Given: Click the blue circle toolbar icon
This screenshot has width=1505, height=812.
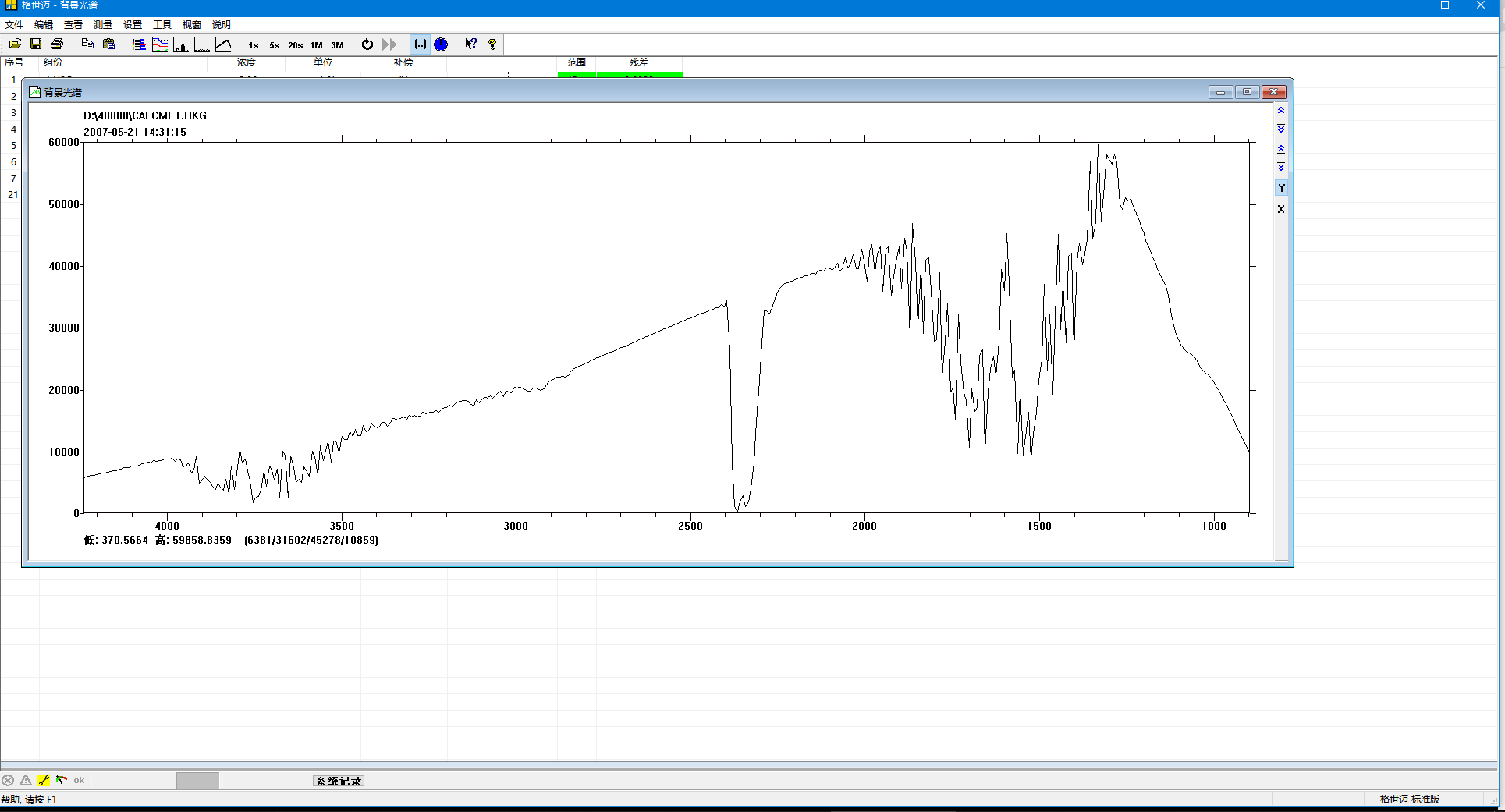Looking at the screenshot, I should click(x=441, y=44).
